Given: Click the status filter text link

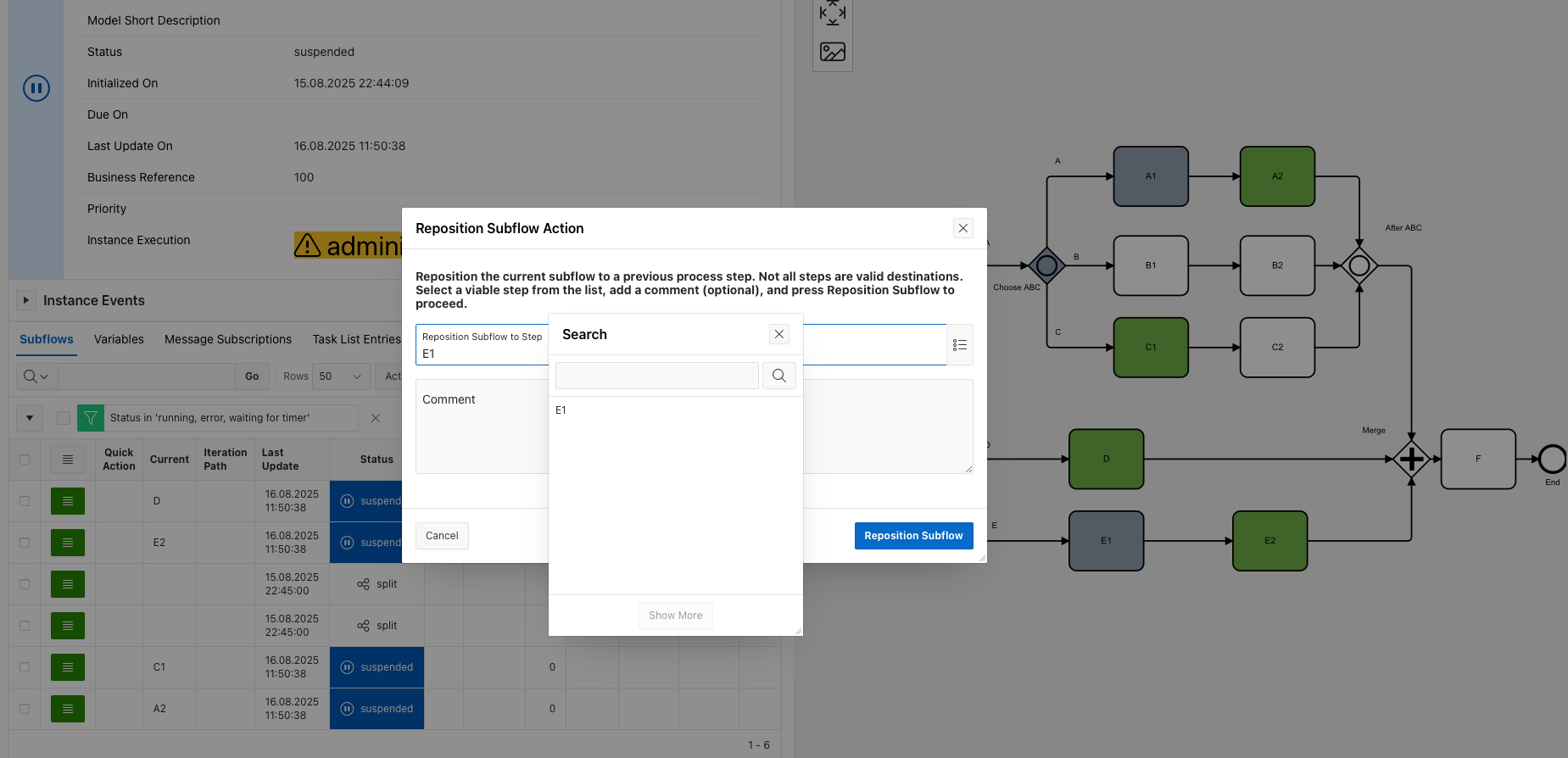Looking at the screenshot, I should (x=209, y=418).
